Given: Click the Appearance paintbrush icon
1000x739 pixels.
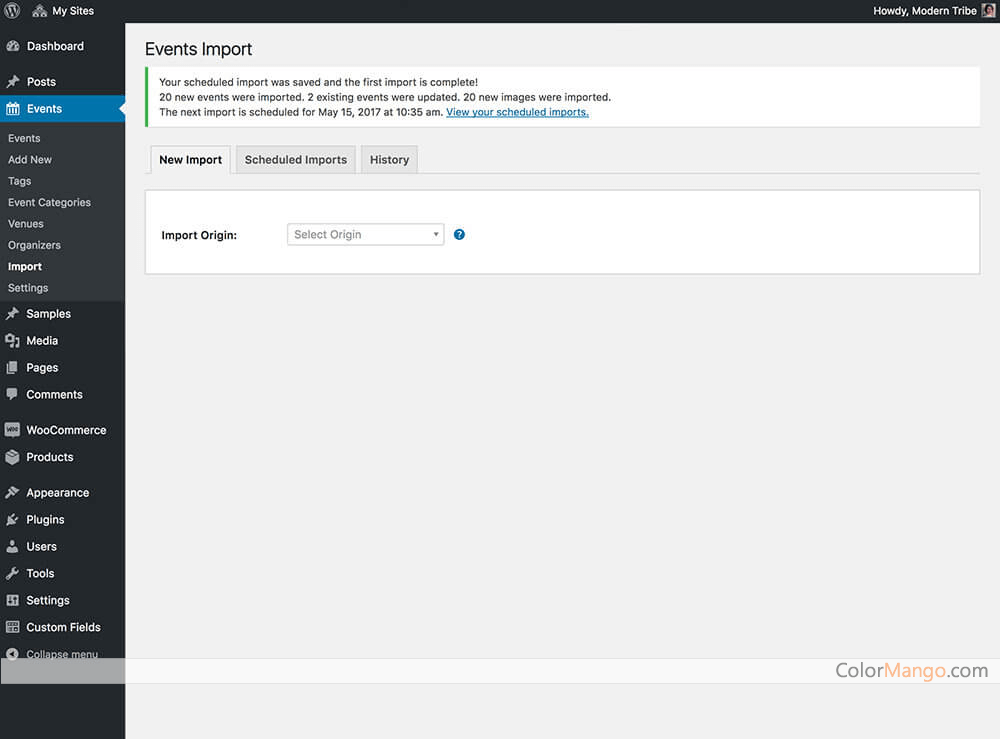Looking at the screenshot, I should [12, 493].
